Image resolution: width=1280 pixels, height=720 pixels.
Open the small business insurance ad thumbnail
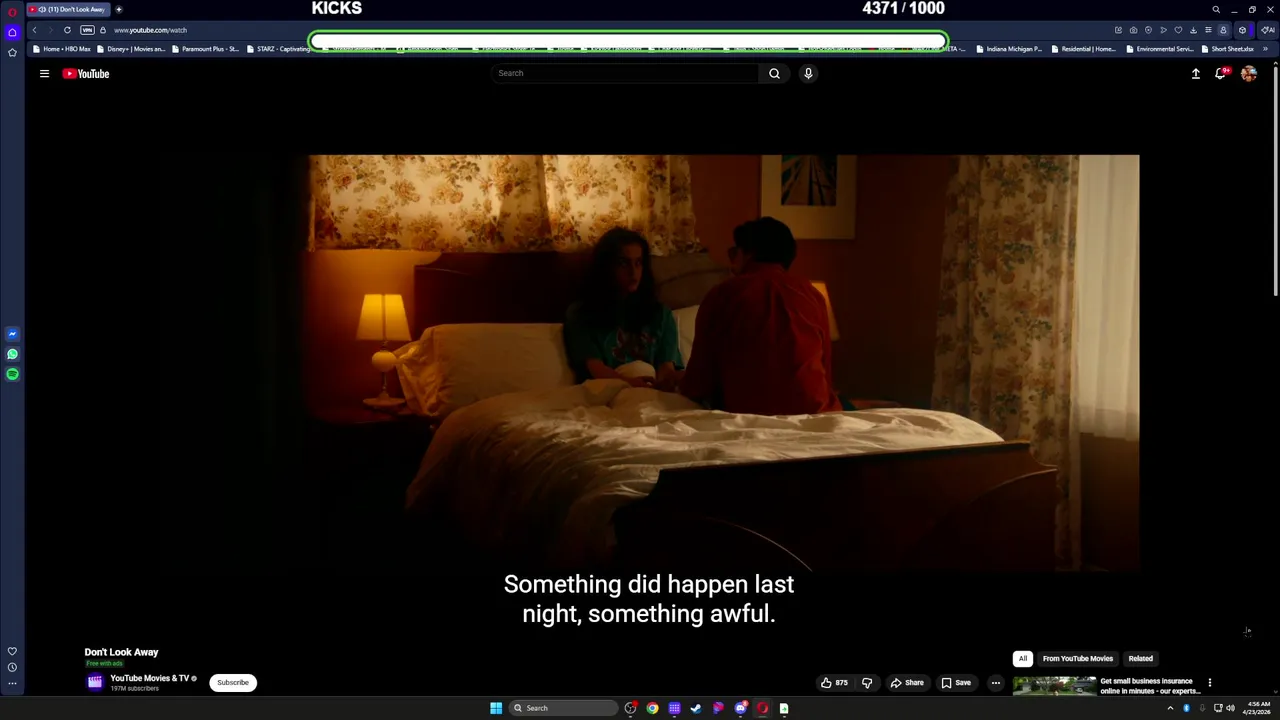(x=1054, y=686)
